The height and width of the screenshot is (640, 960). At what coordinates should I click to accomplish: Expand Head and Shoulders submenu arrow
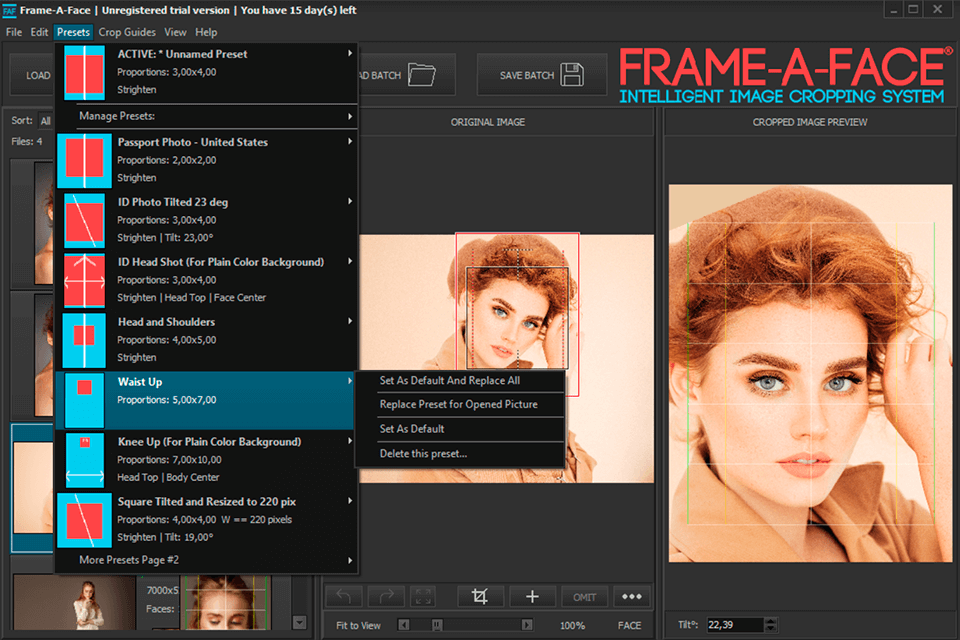tap(350, 321)
